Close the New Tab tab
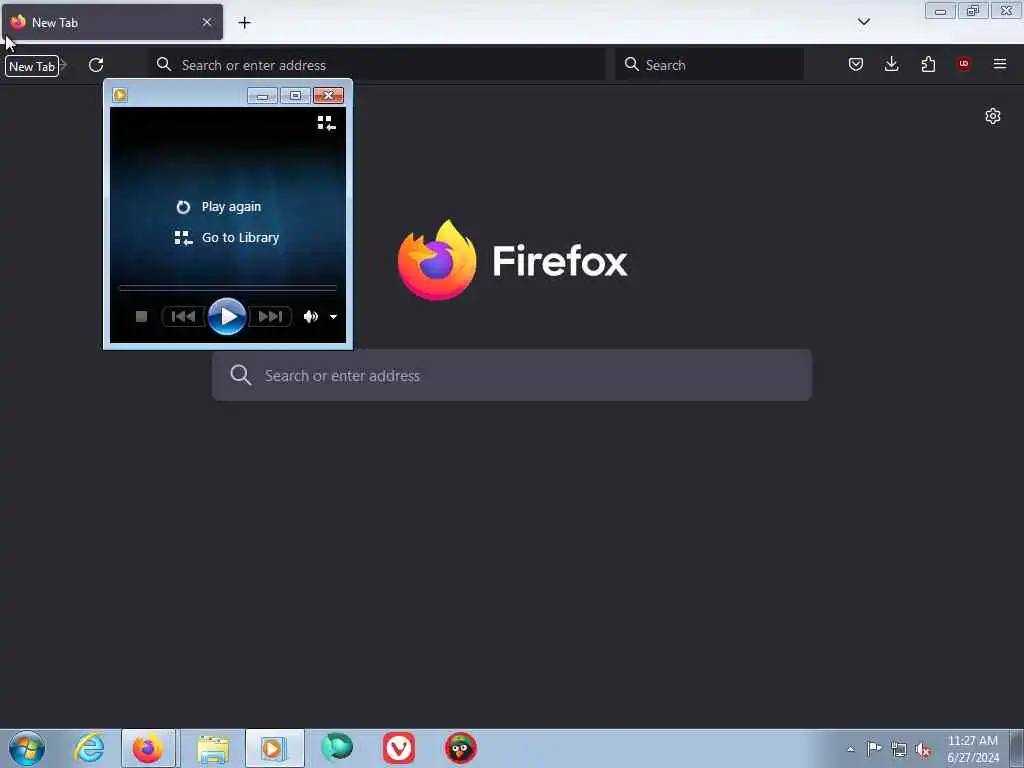The image size is (1024, 768). pos(207,22)
